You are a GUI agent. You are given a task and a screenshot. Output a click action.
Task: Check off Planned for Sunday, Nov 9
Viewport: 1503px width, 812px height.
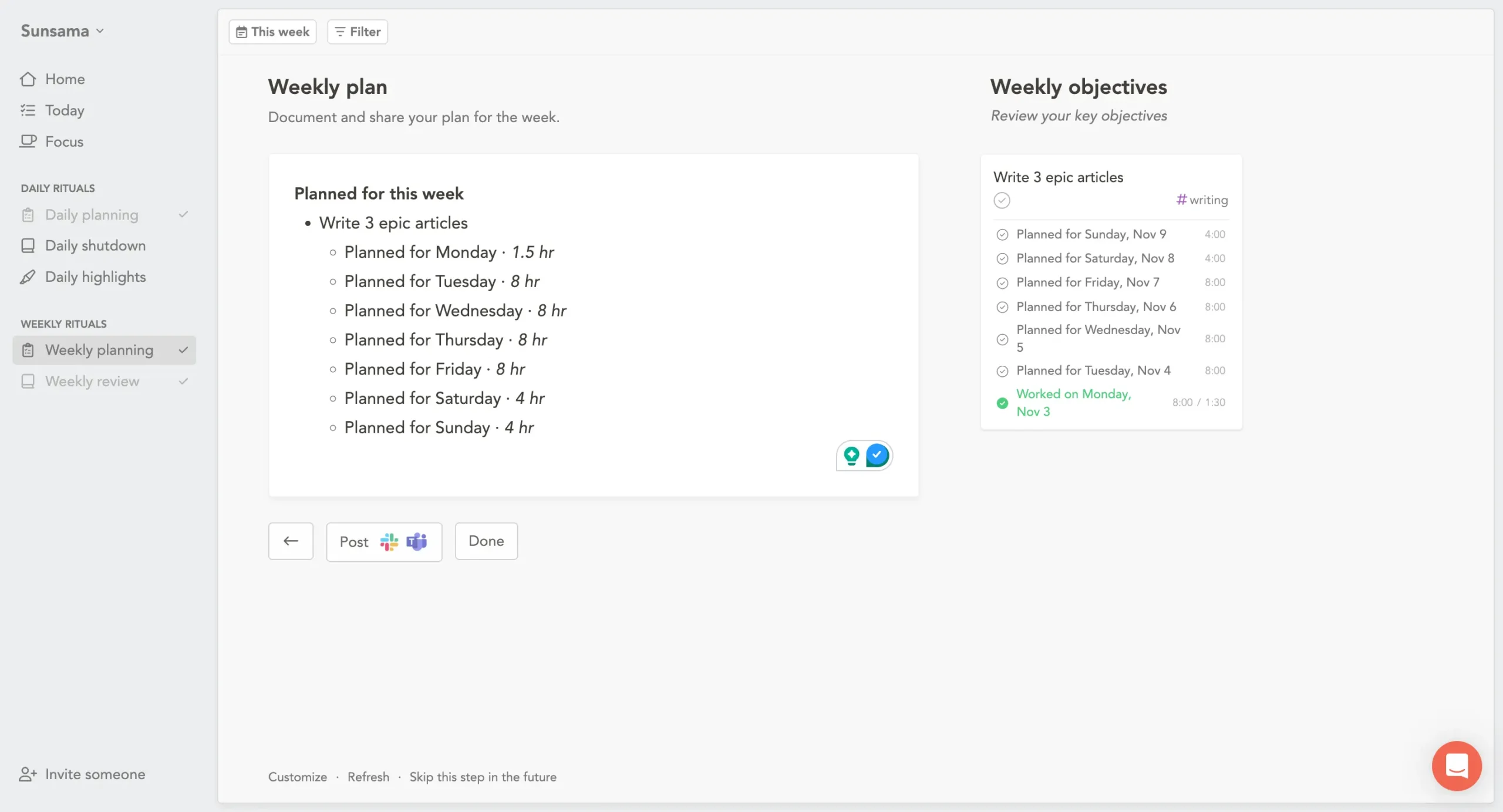pos(1002,234)
